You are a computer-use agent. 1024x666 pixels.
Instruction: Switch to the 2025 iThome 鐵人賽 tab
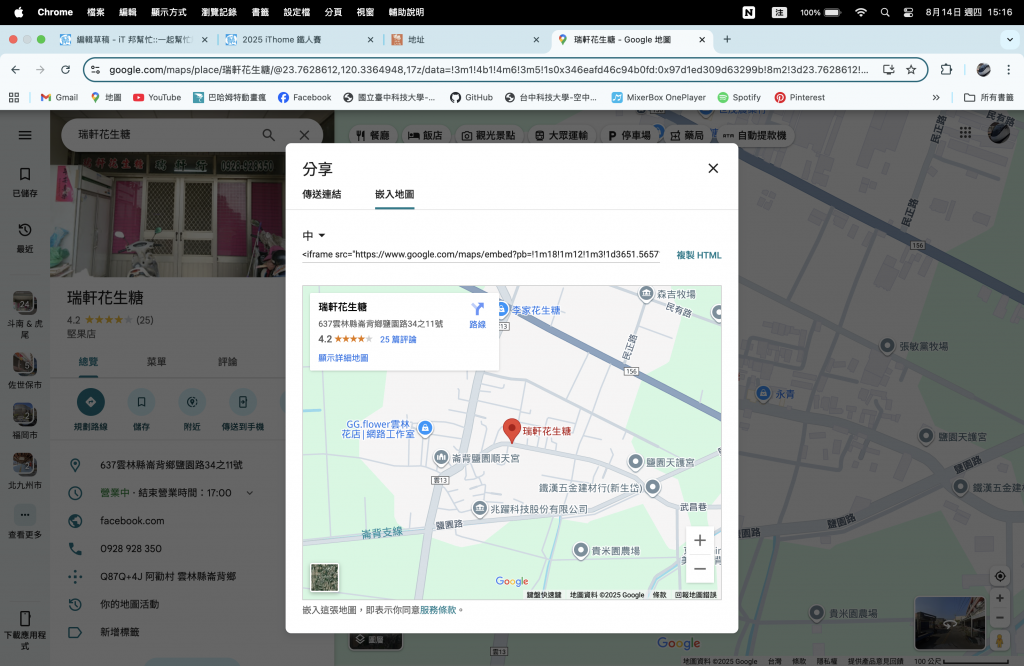click(300, 40)
